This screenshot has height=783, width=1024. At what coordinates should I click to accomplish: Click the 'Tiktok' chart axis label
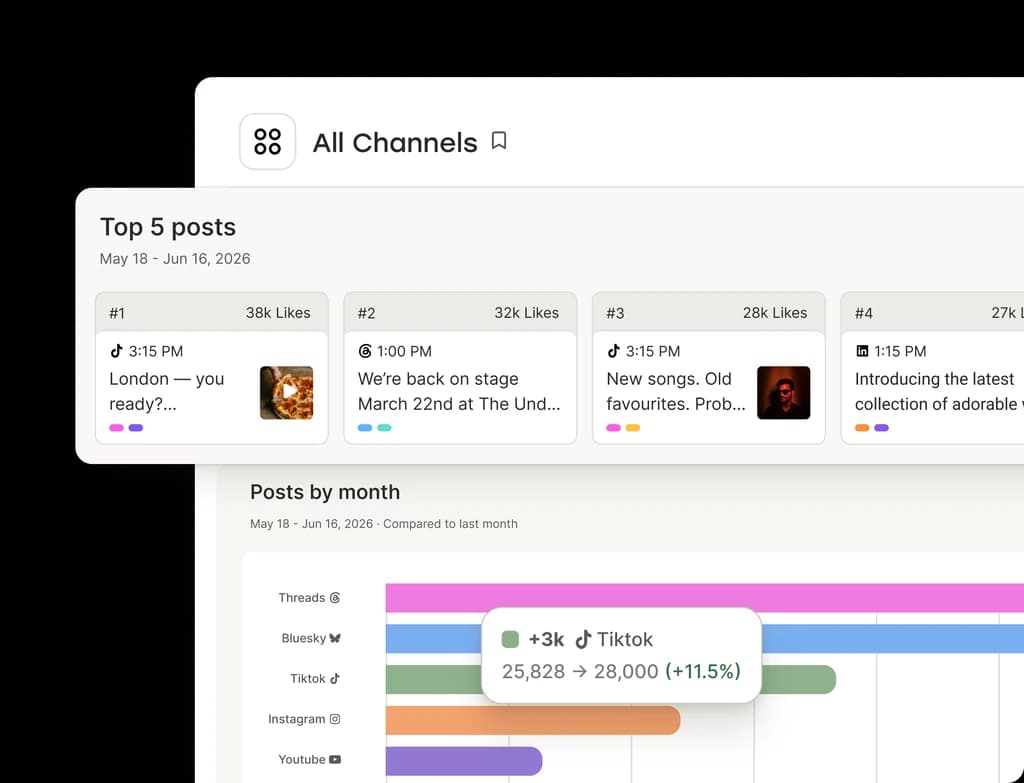(308, 679)
